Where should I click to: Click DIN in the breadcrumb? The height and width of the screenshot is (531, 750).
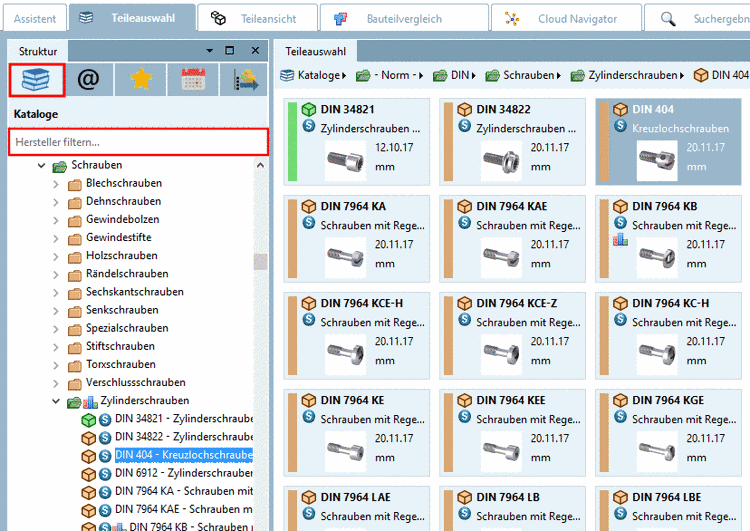coord(460,76)
